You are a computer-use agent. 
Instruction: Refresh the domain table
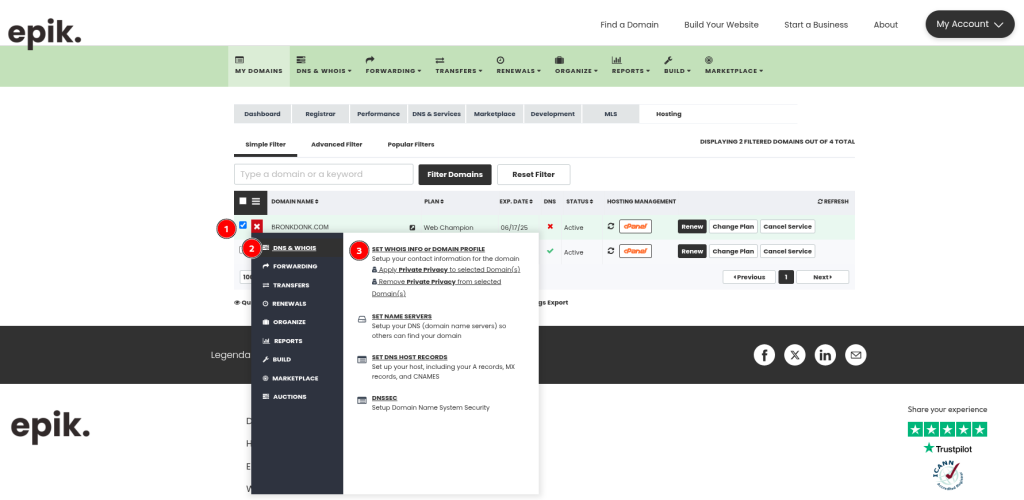pyautogui.click(x=833, y=202)
